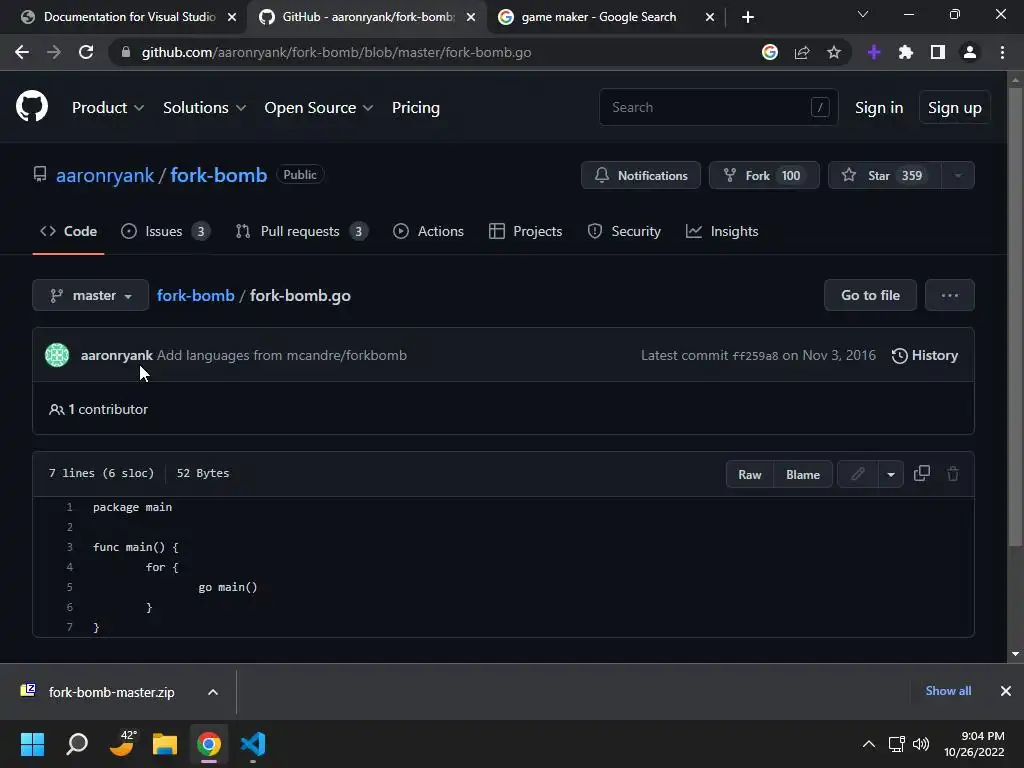The width and height of the screenshot is (1024, 768).
Task: Open Windows Start menu
Action: 32,744
